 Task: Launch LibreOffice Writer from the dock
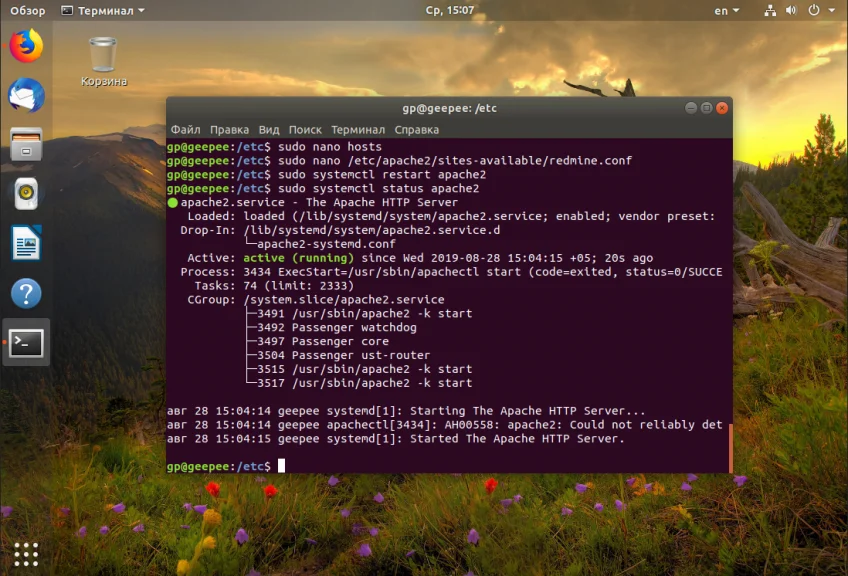(26, 243)
